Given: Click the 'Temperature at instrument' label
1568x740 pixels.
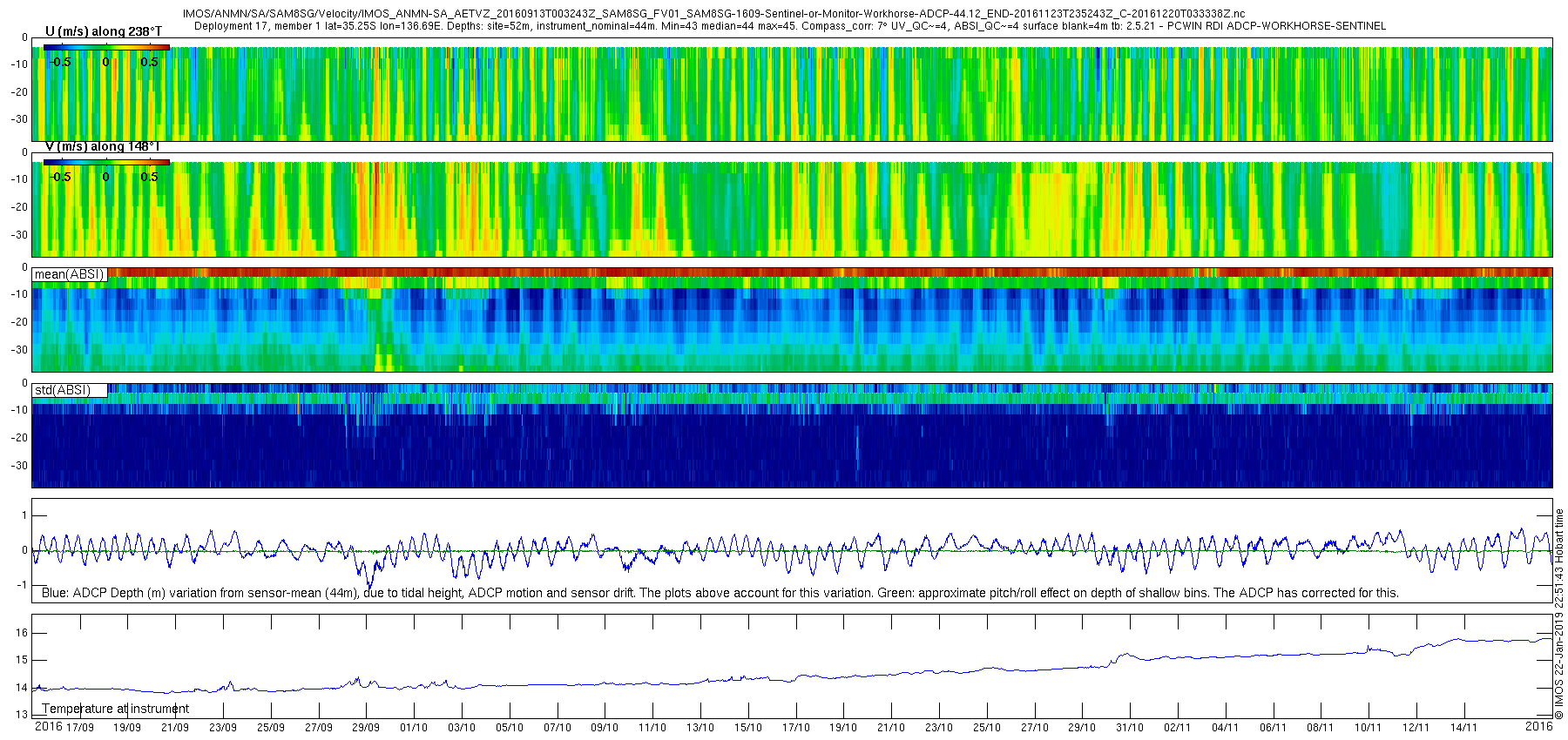Looking at the screenshot, I should pos(116,709).
